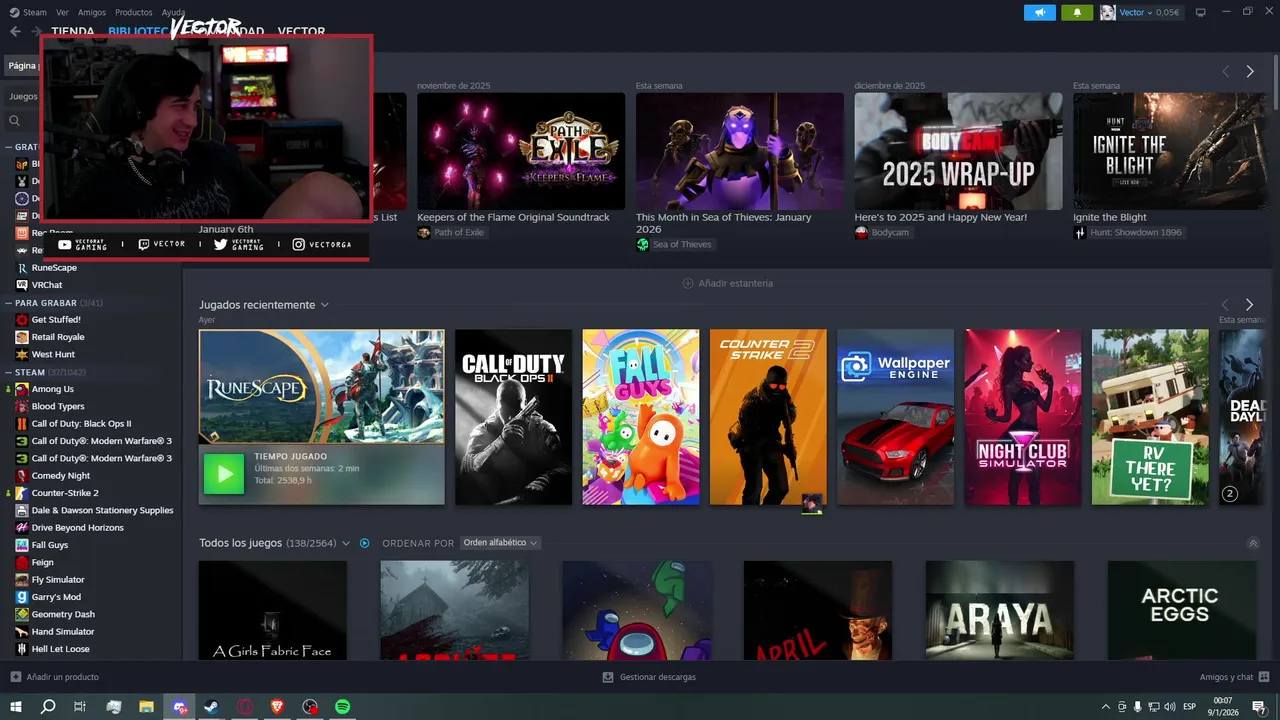Select Garry's Mod in the sidebar
The height and width of the screenshot is (720, 1280).
click(x=56, y=597)
